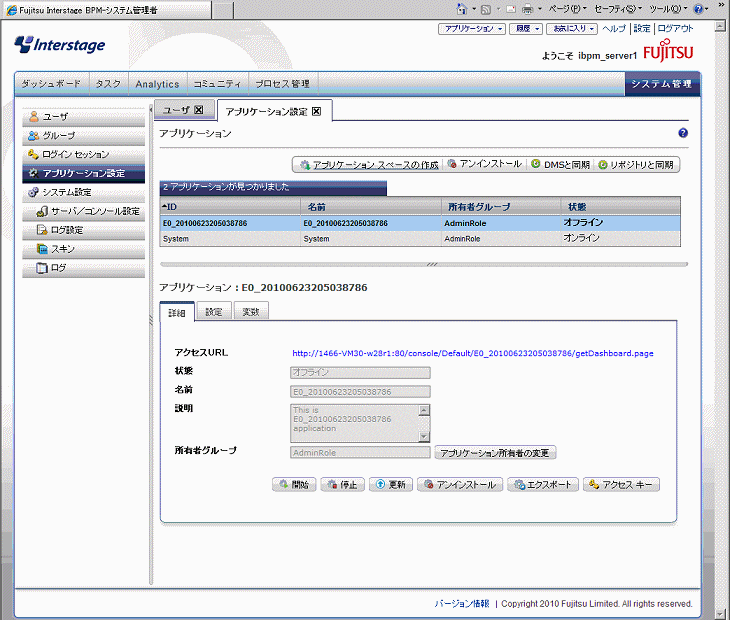This screenshot has height=620, width=730.
Task: Expand the アプリケーション dropdown at top
Action: 472,29
